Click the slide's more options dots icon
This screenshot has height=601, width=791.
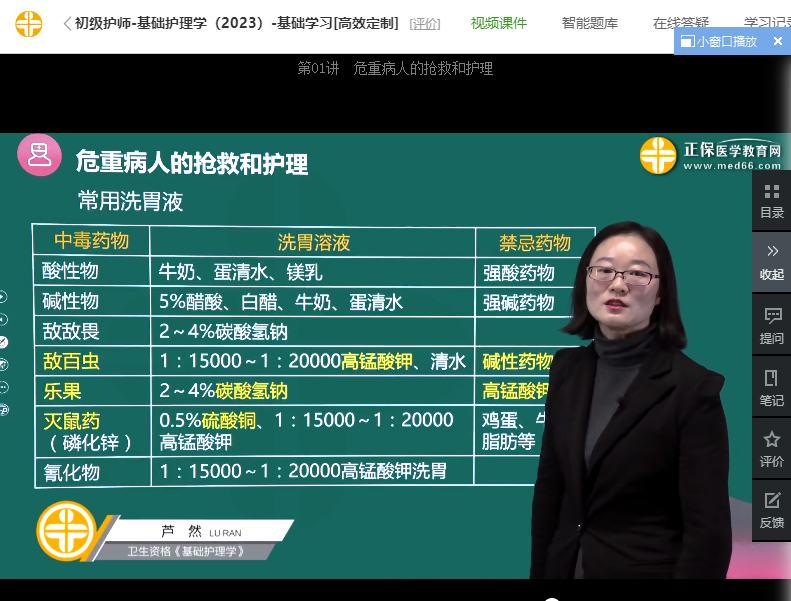click(x=4, y=387)
